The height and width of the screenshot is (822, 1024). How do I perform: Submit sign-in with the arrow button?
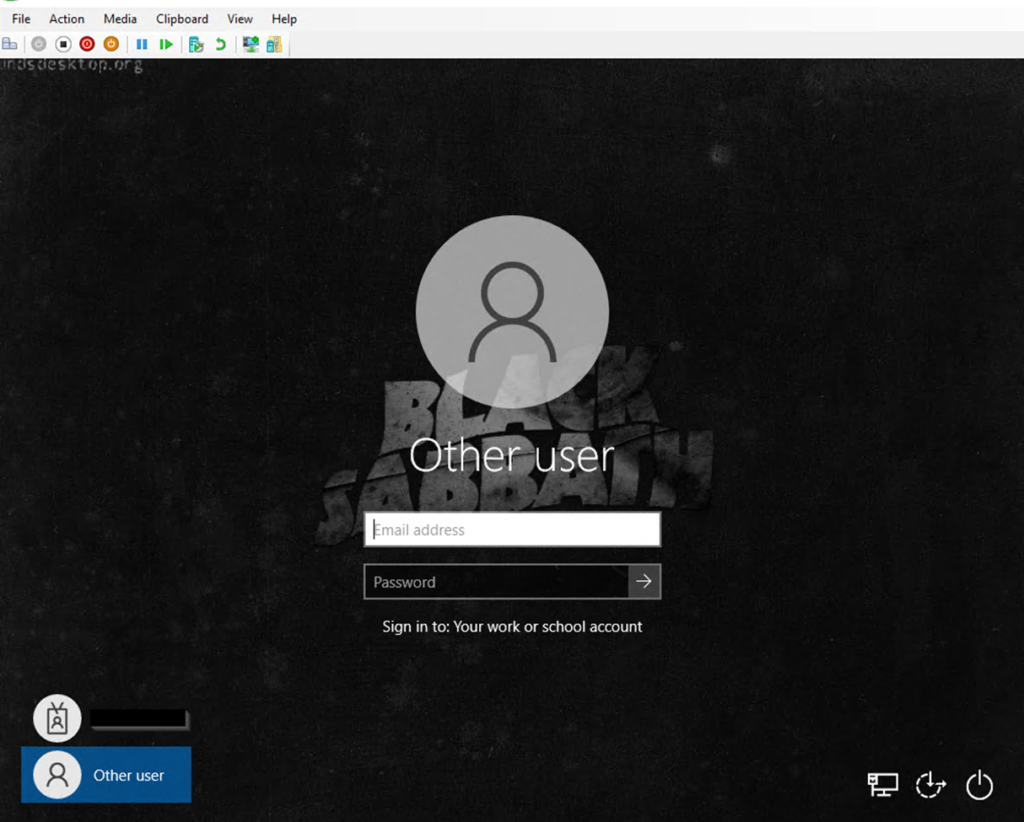(x=644, y=581)
